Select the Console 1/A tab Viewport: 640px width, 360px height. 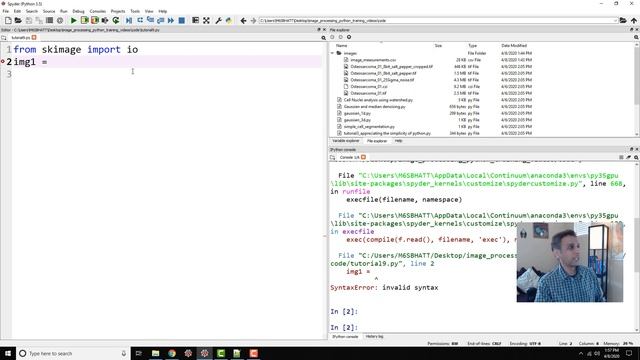pyautogui.click(x=349, y=157)
